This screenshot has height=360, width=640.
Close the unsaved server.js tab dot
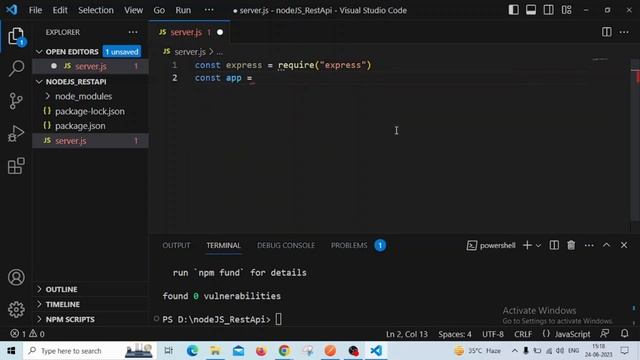click(220, 32)
